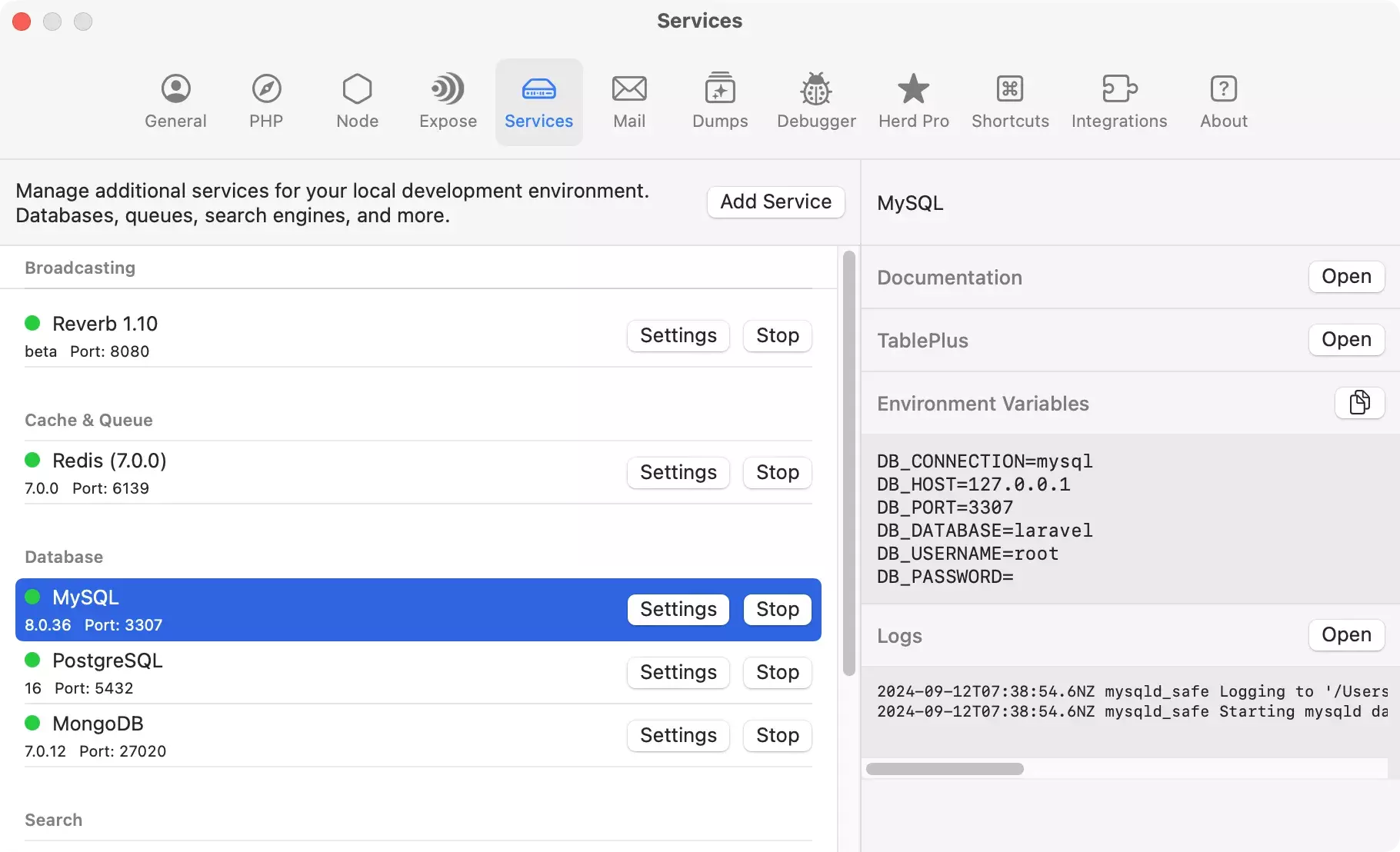Select the Debugger bug icon
Viewport: 1400px width, 852px height.
[815, 89]
